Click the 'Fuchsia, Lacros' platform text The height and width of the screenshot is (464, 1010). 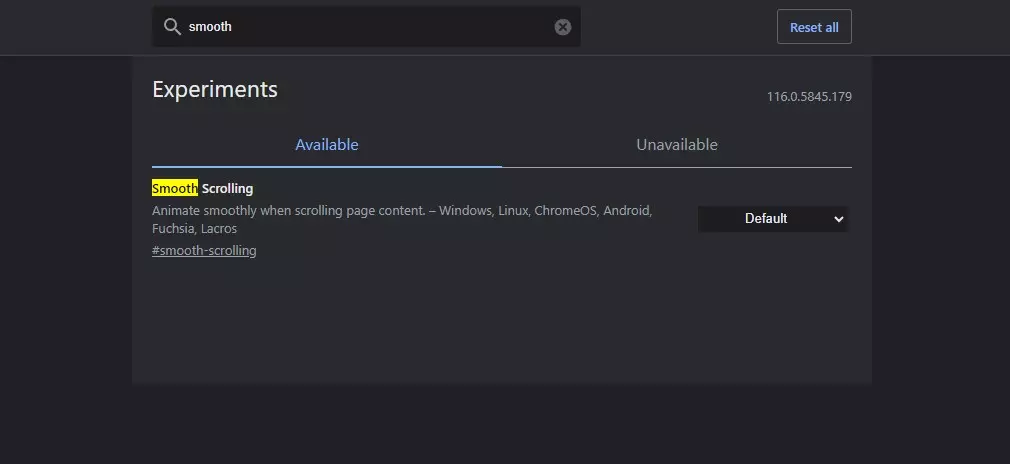click(195, 229)
